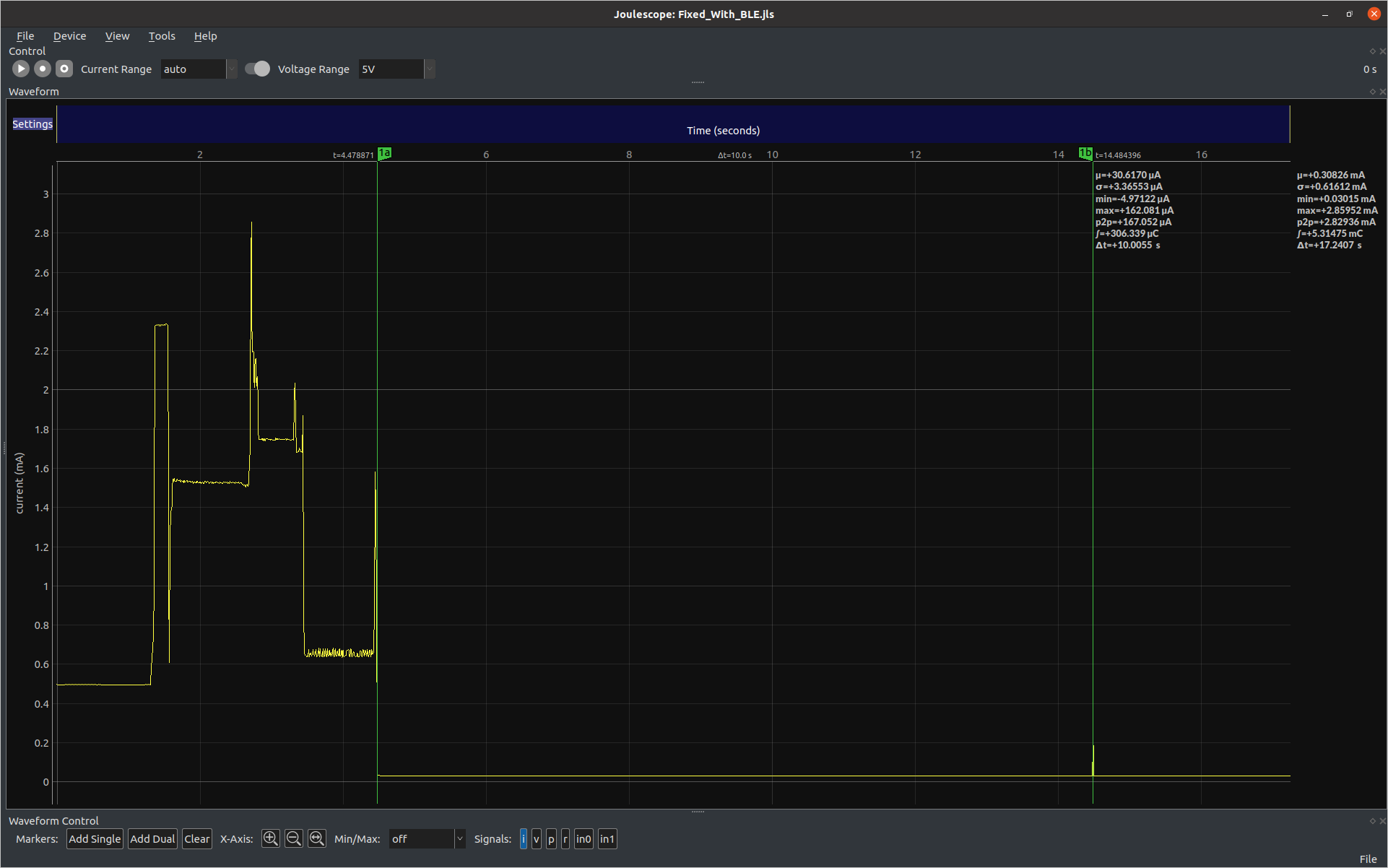Select the Zoom In X-Axis icon
The height and width of the screenshot is (868, 1388).
click(270, 838)
